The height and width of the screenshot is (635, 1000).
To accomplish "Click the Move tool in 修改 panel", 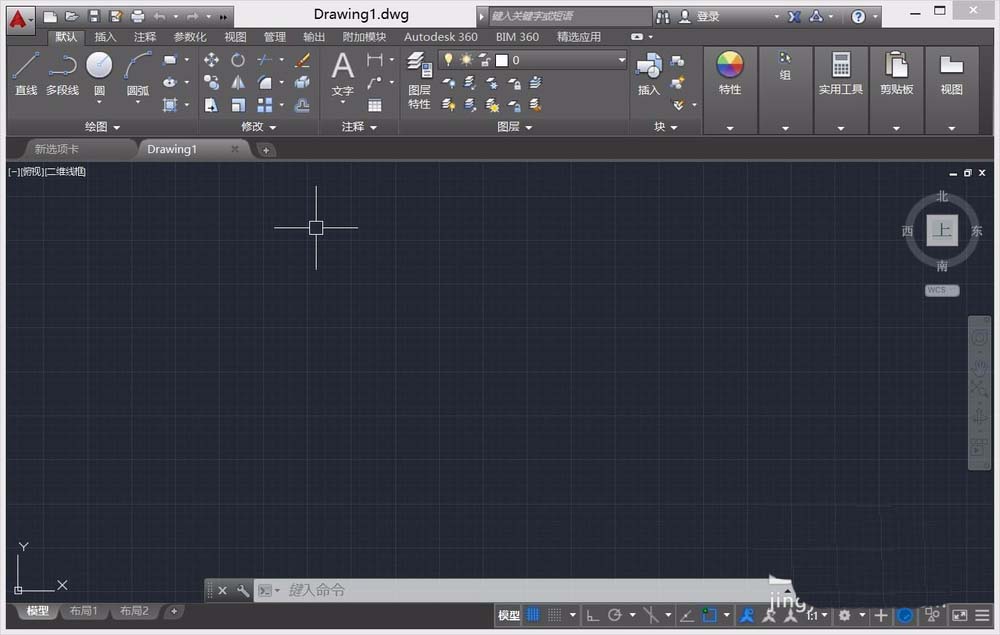I will click(x=212, y=60).
